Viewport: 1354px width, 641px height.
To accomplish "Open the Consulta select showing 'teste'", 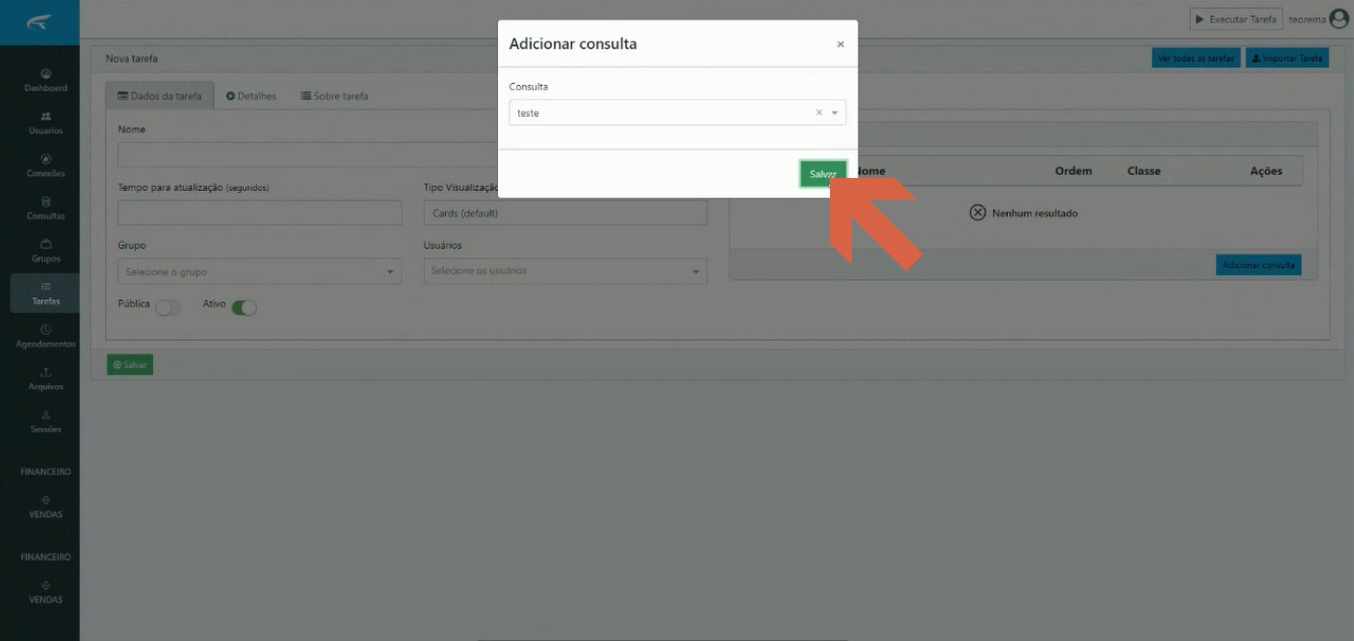I will [677, 113].
